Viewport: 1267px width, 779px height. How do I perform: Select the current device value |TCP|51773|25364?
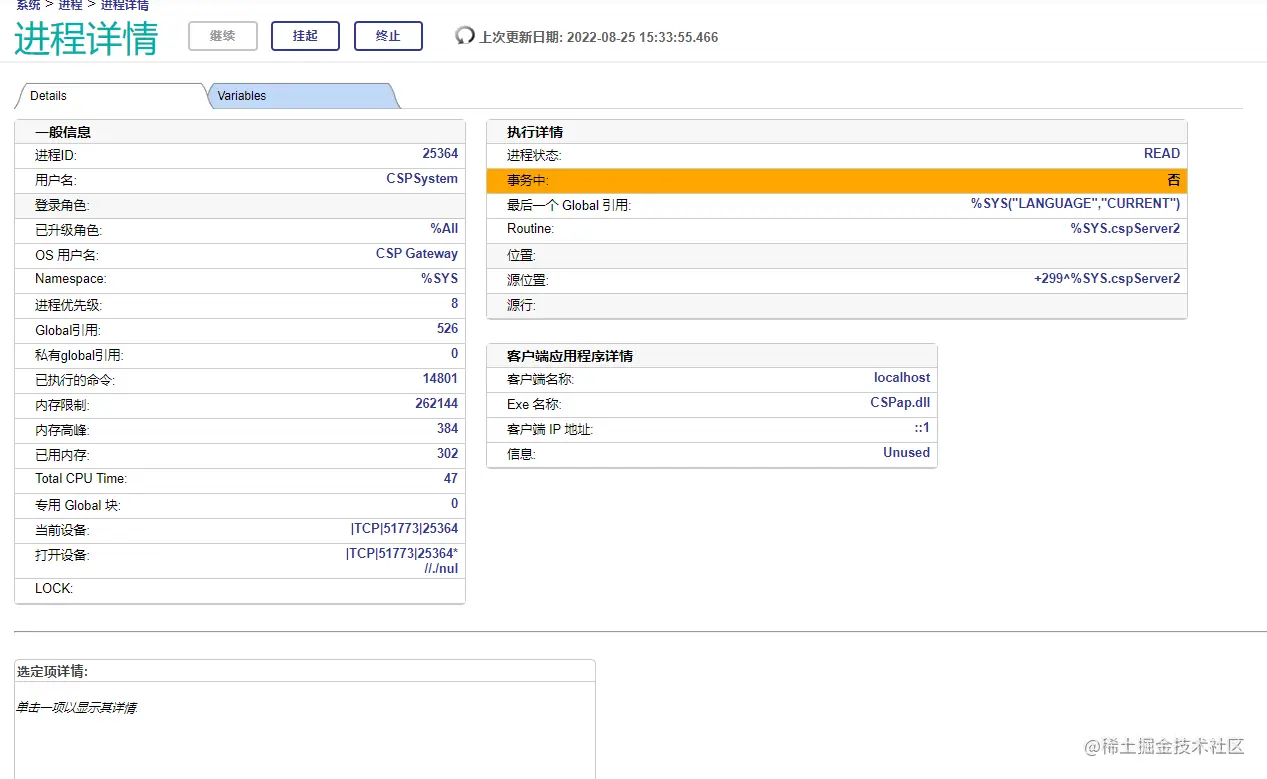(x=404, y=528)
